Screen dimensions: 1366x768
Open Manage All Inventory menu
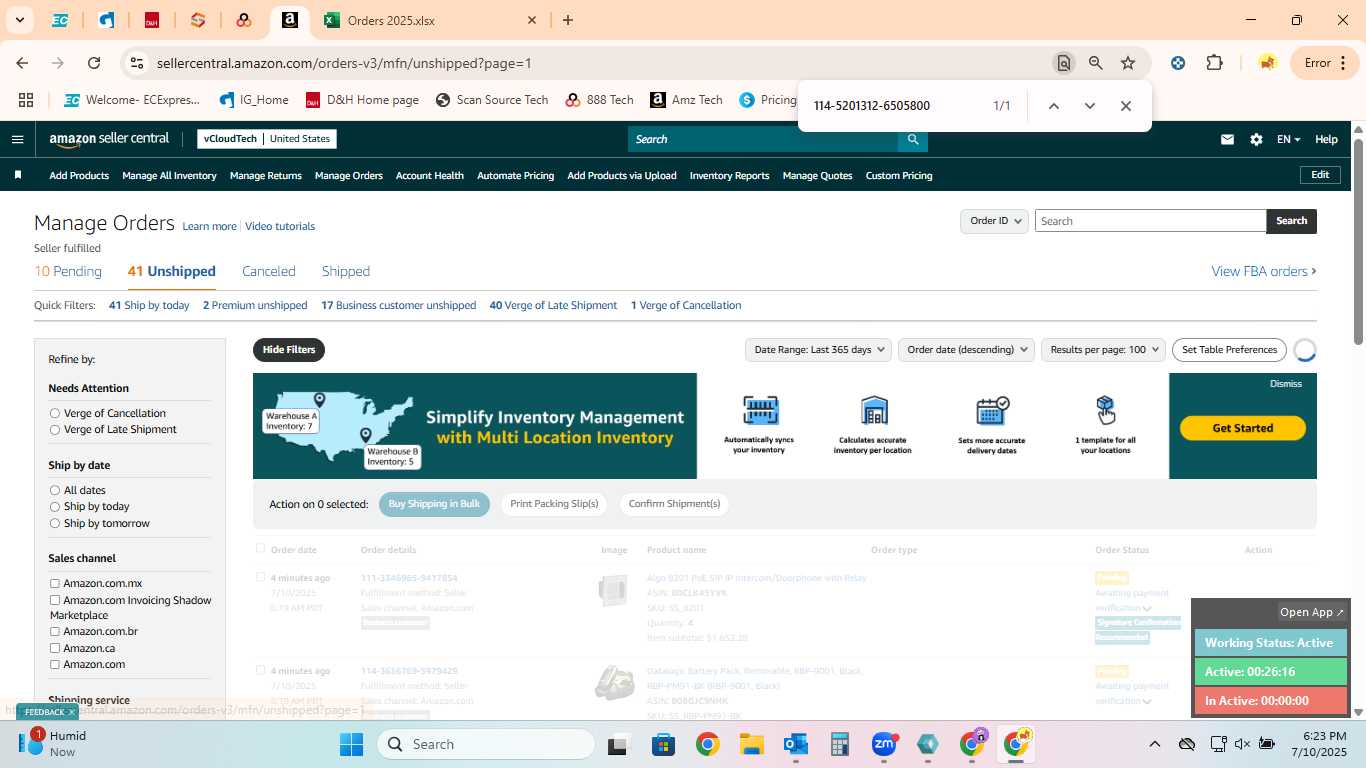169,175
